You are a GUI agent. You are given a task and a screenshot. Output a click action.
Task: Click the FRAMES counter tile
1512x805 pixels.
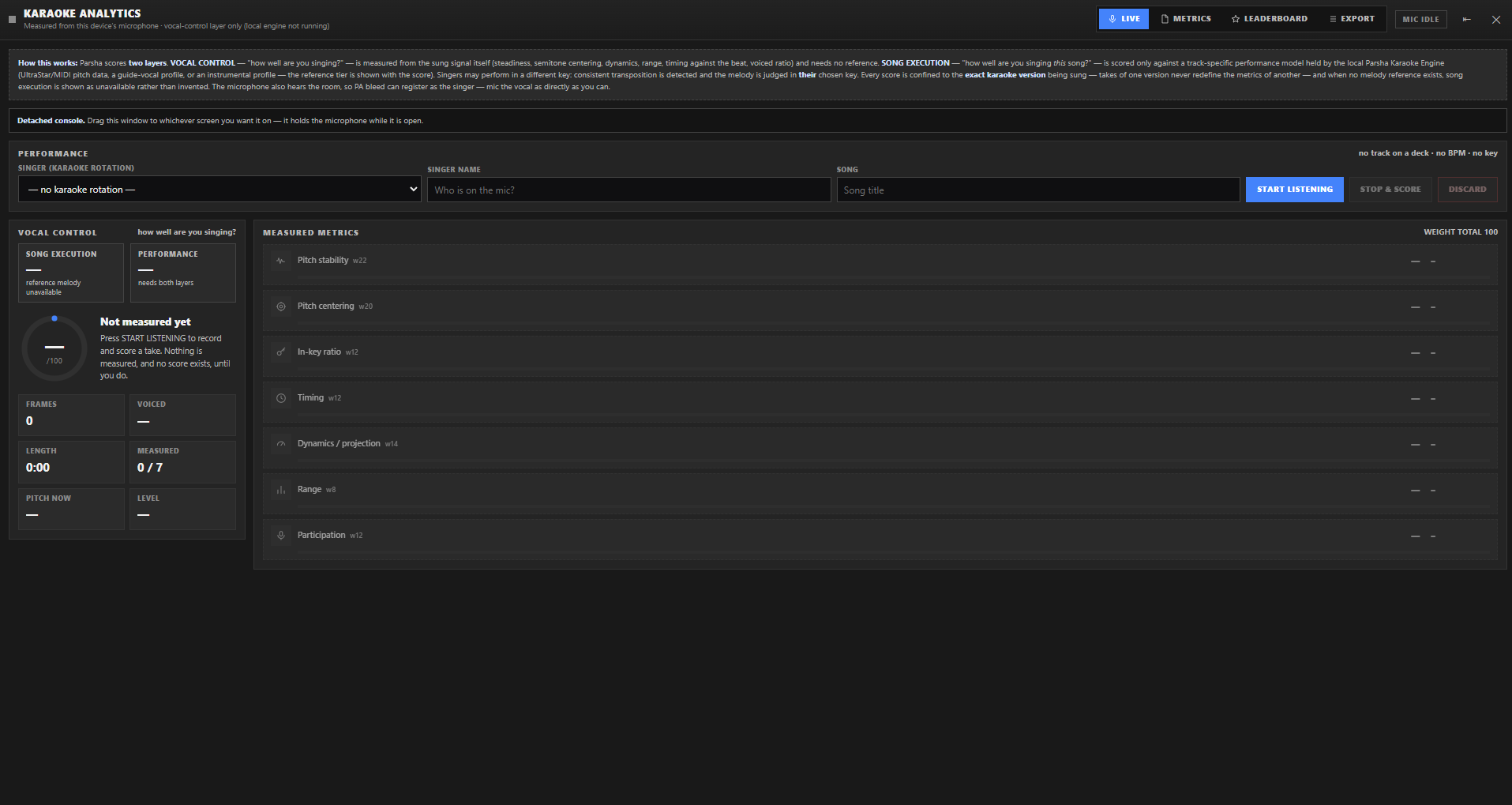click(71, 415)
